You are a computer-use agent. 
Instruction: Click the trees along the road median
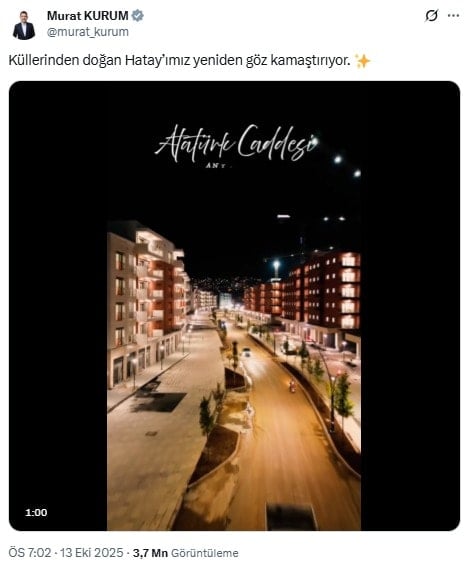coord(209,413)
